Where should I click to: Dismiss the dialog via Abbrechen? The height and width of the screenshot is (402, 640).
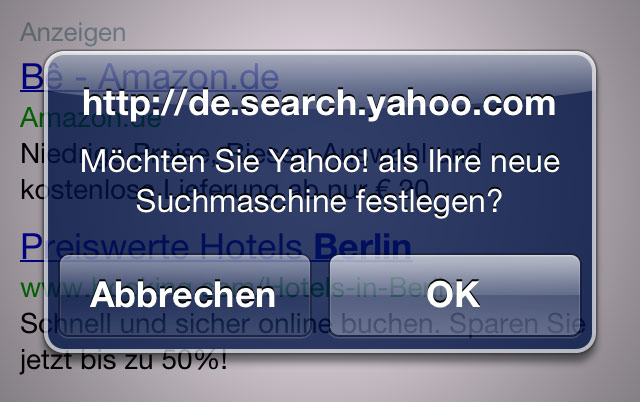[185, 295]
